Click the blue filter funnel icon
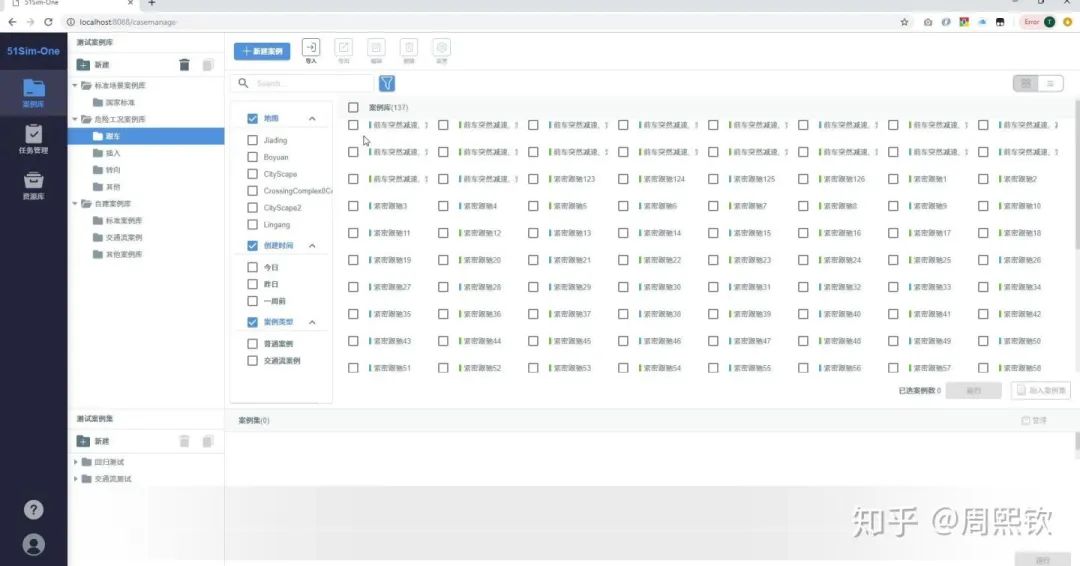The height and width of the screenshot is (566, 1080). 387,83
